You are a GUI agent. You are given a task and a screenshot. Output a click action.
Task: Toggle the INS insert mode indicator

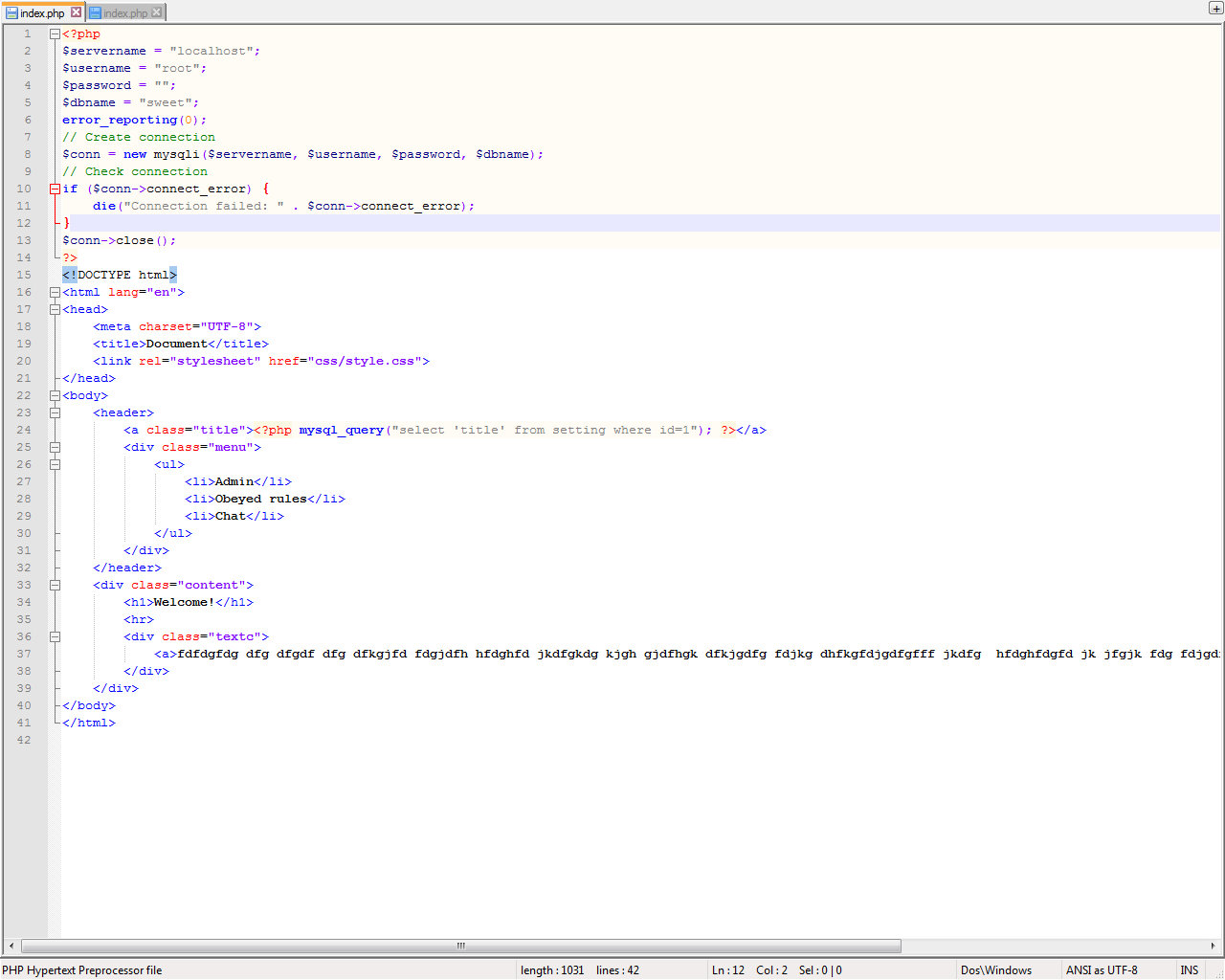[1189, 969]
